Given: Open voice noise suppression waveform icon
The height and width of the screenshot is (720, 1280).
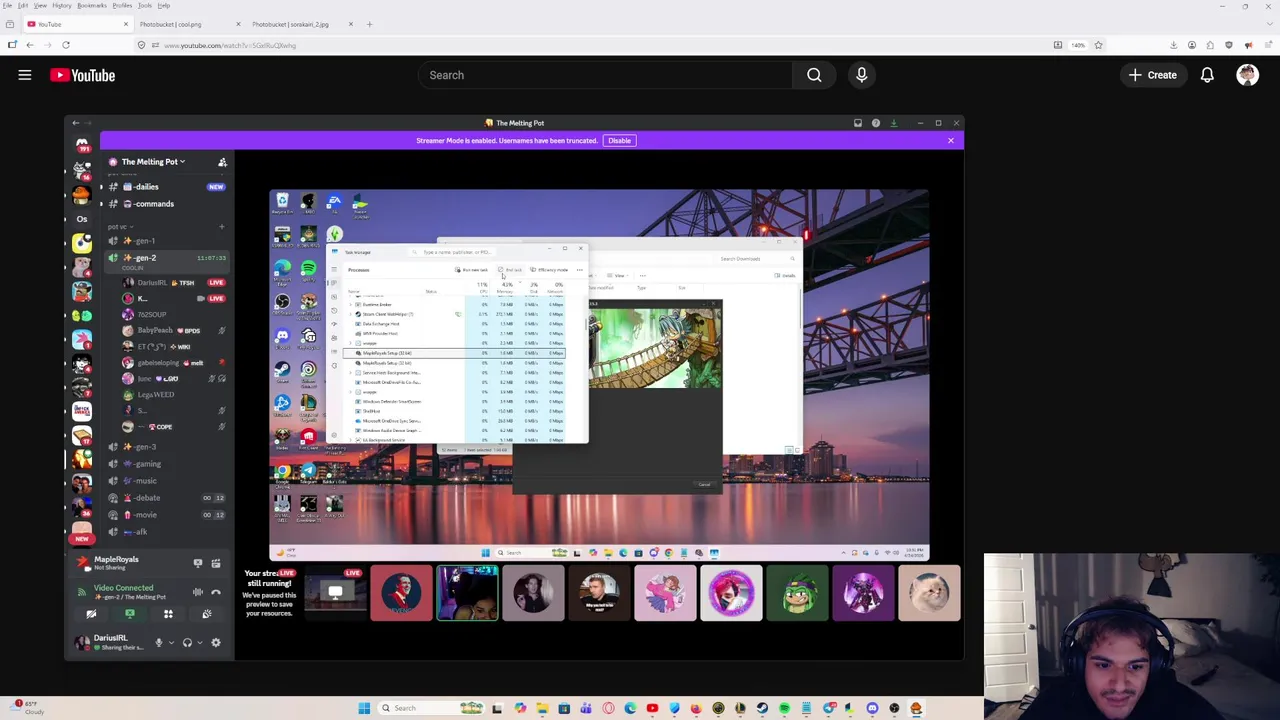Looking at the screenshot, I should click(x=197, y=592).
